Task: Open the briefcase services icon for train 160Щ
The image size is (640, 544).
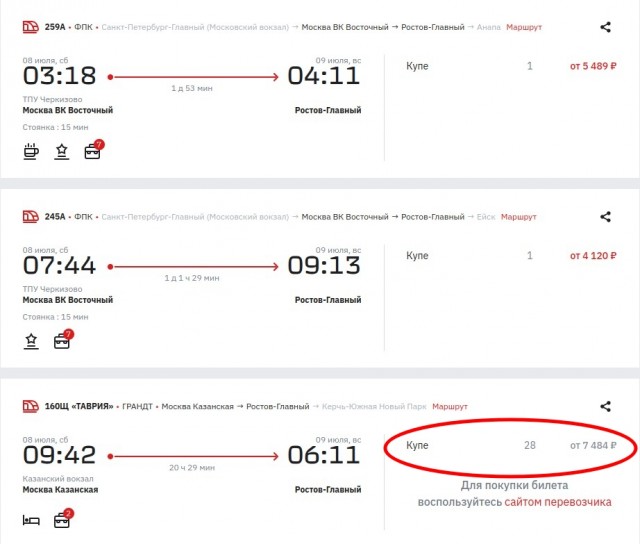Action: [x=62, y=520]
